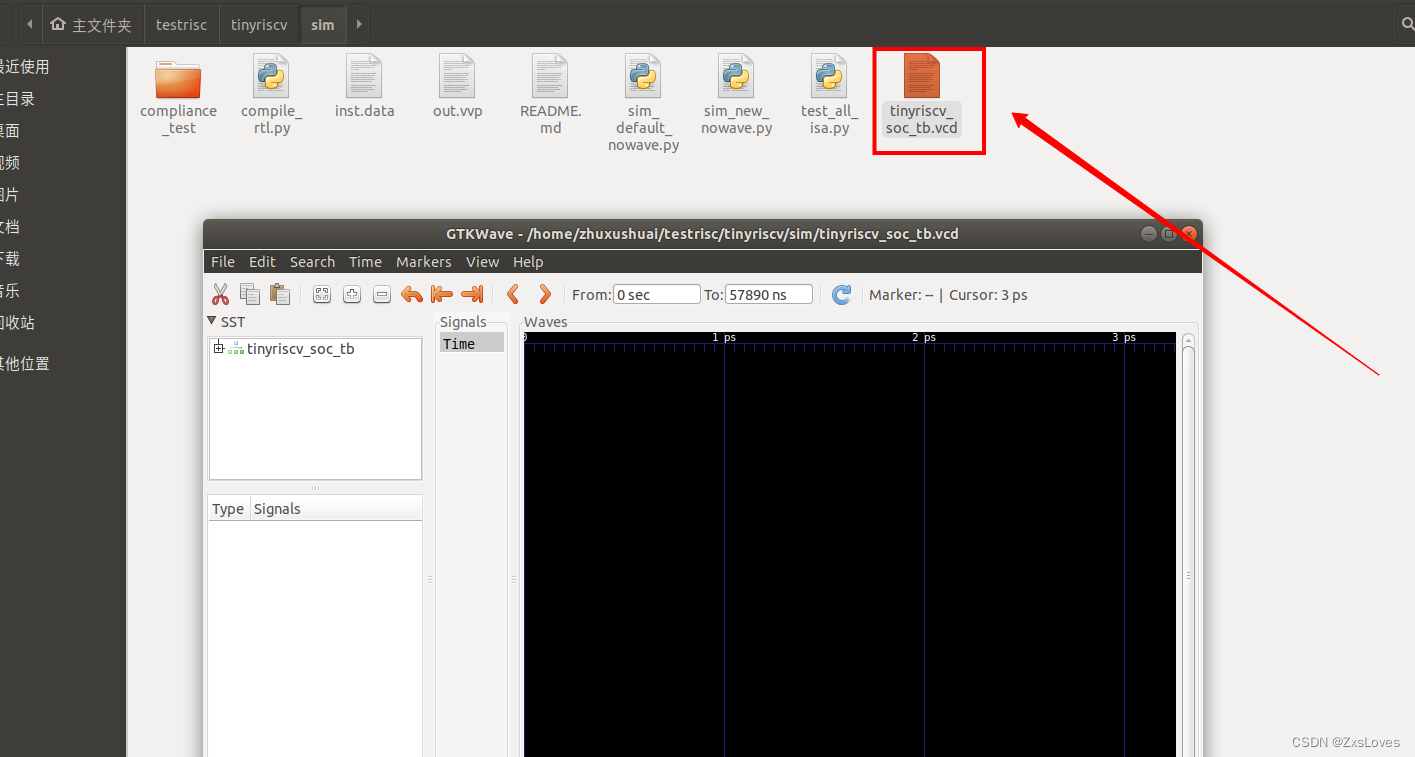Viewport: 1415px width, 757px height.
Task: Click the Zoom In plus icon
Action: [352, 294]
